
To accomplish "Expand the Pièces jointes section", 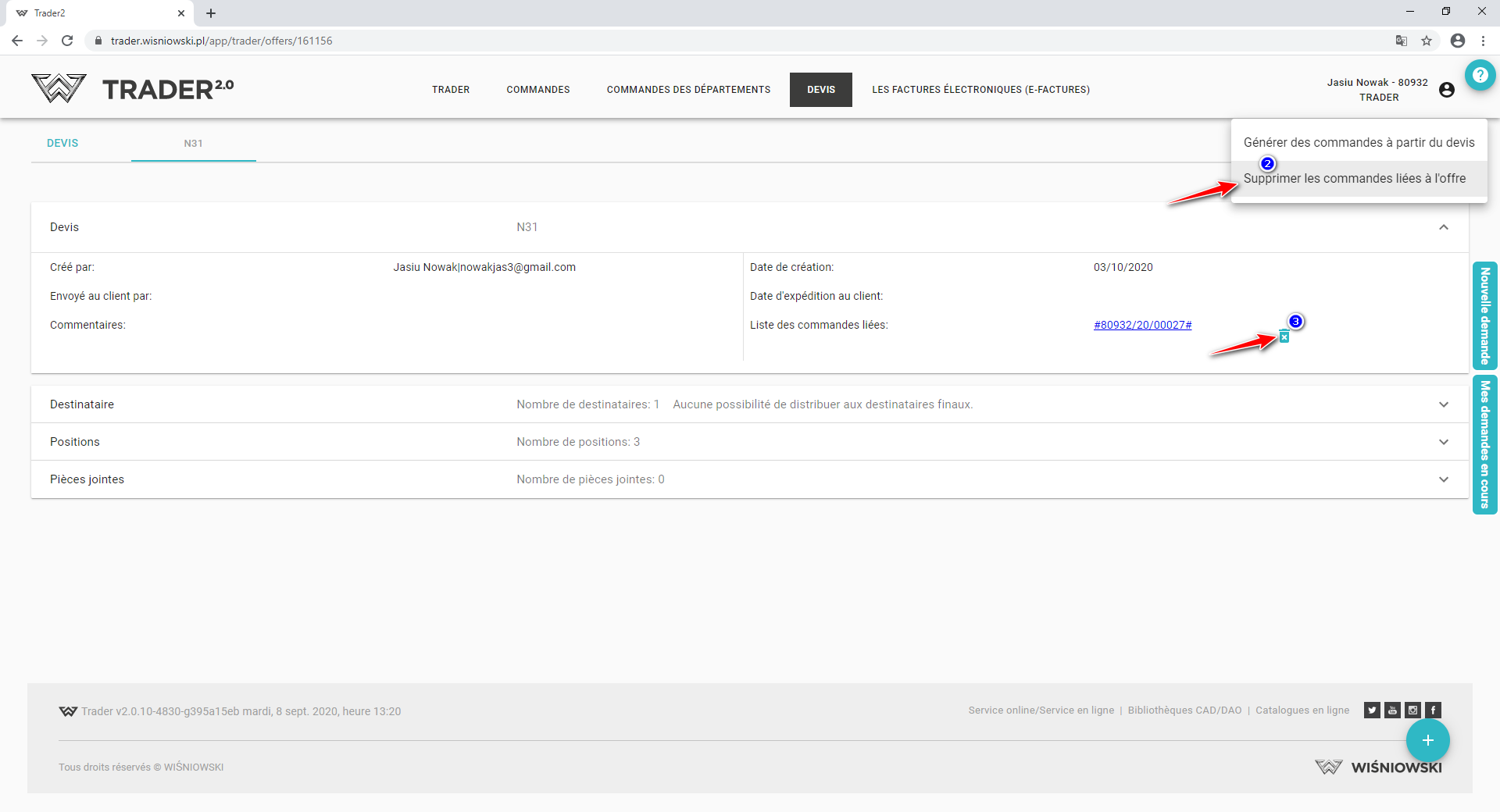I will (1443, 479).
